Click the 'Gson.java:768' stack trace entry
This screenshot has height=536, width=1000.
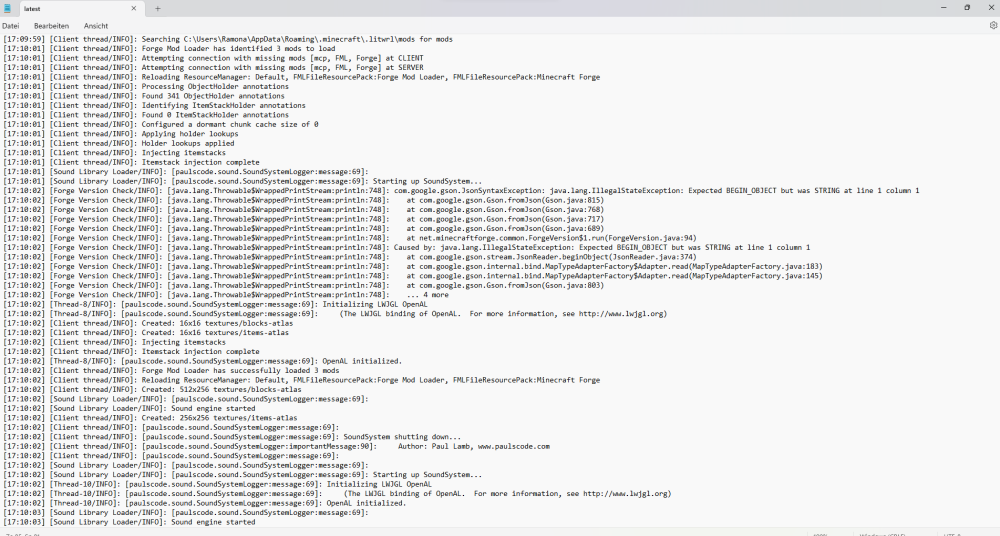click(x=304, y=209)
